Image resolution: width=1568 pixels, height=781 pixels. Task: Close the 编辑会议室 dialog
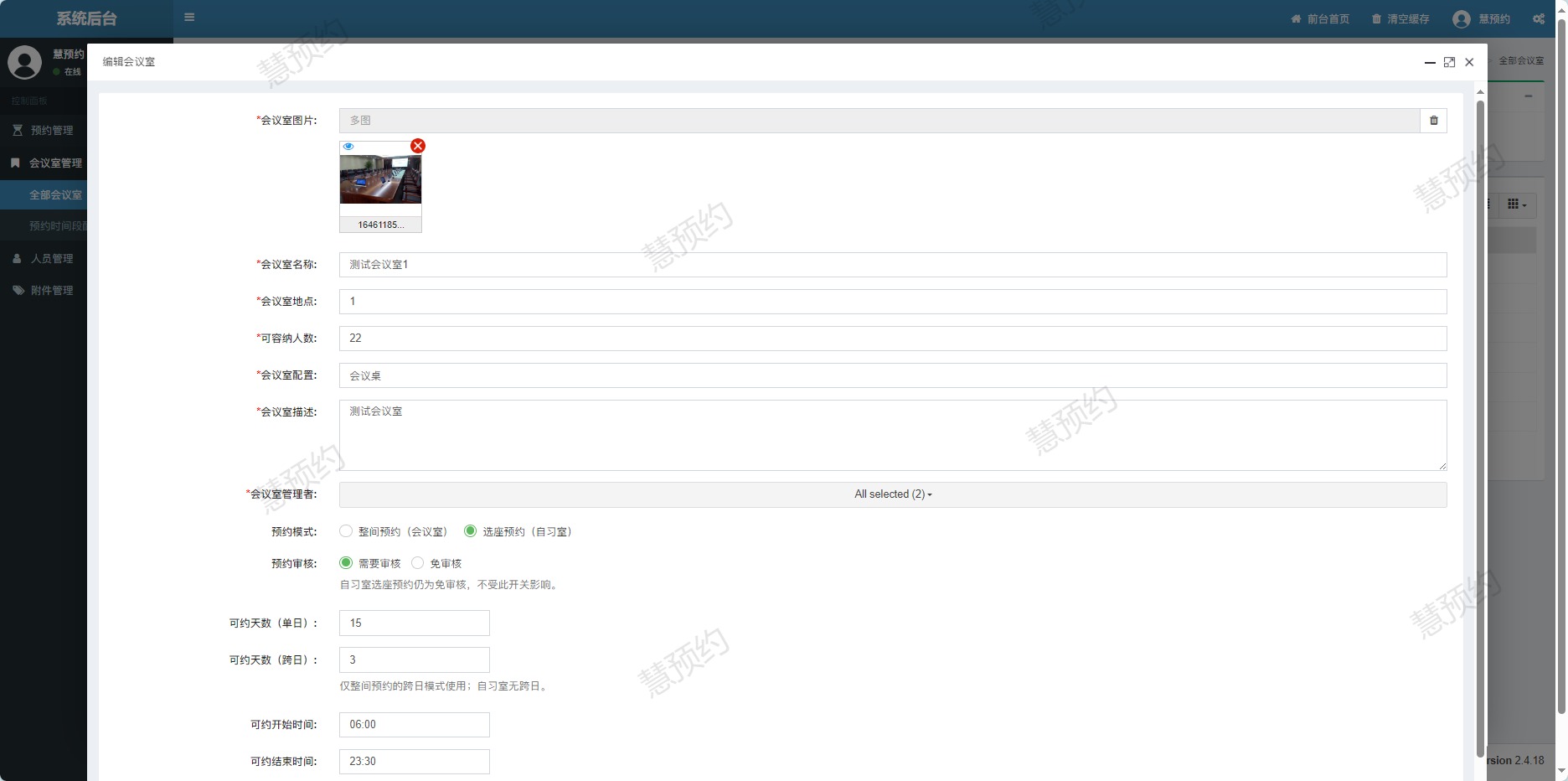[1469, 62]
